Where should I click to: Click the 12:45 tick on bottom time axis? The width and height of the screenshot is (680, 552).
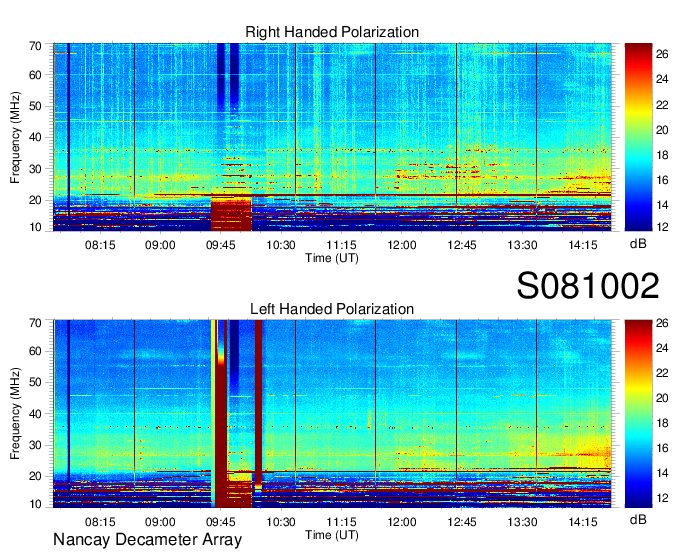click(462, 522)
